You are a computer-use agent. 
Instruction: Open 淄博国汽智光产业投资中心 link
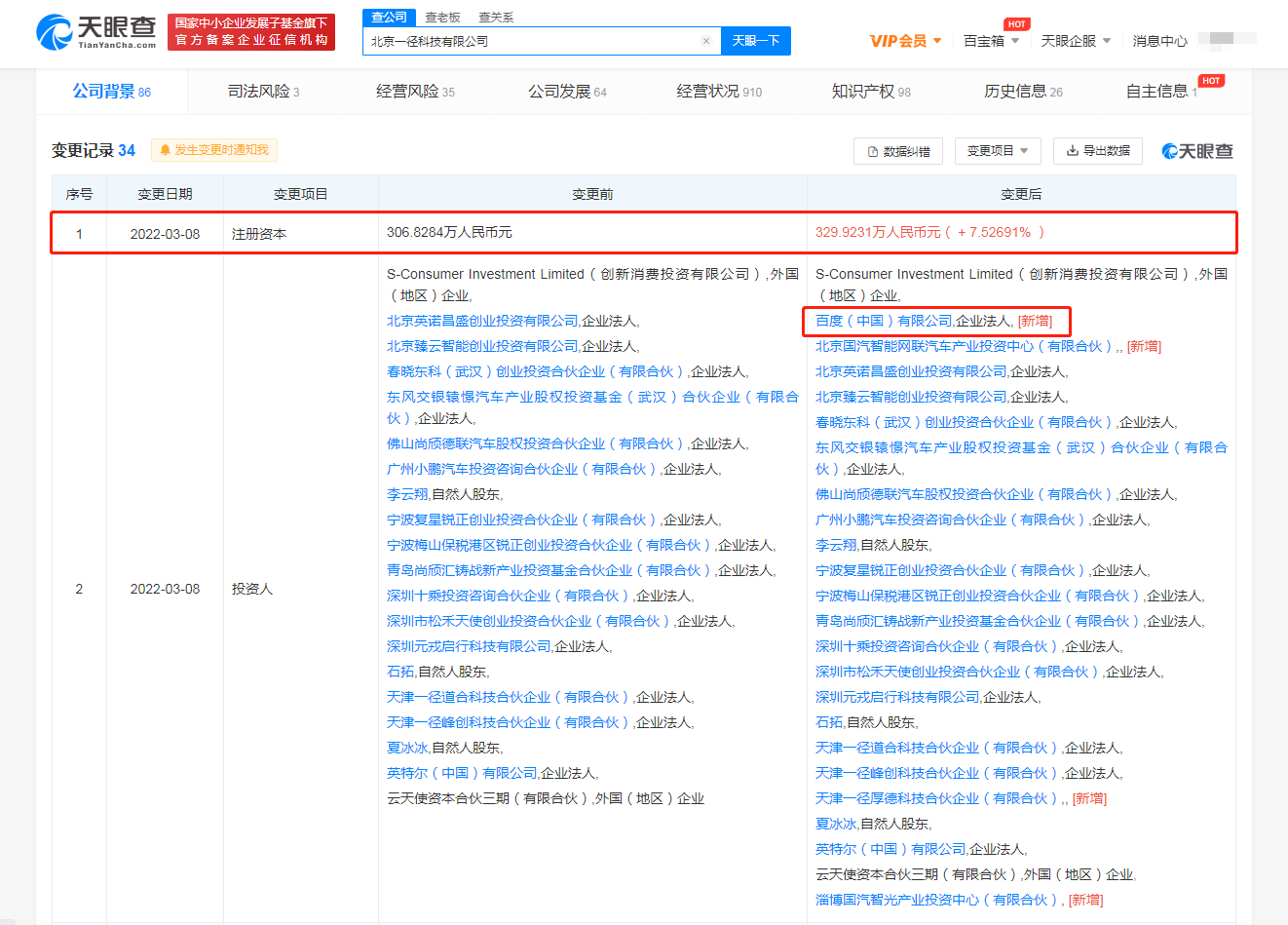[x=938, y=900]
